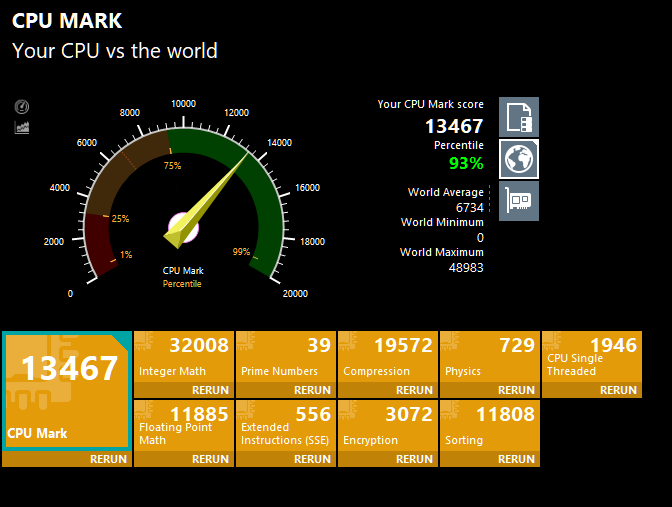Rerun the Prime Numbers test
Image resolution: width=672 pixels, height=507 pixels.
(x=286, y=390)
